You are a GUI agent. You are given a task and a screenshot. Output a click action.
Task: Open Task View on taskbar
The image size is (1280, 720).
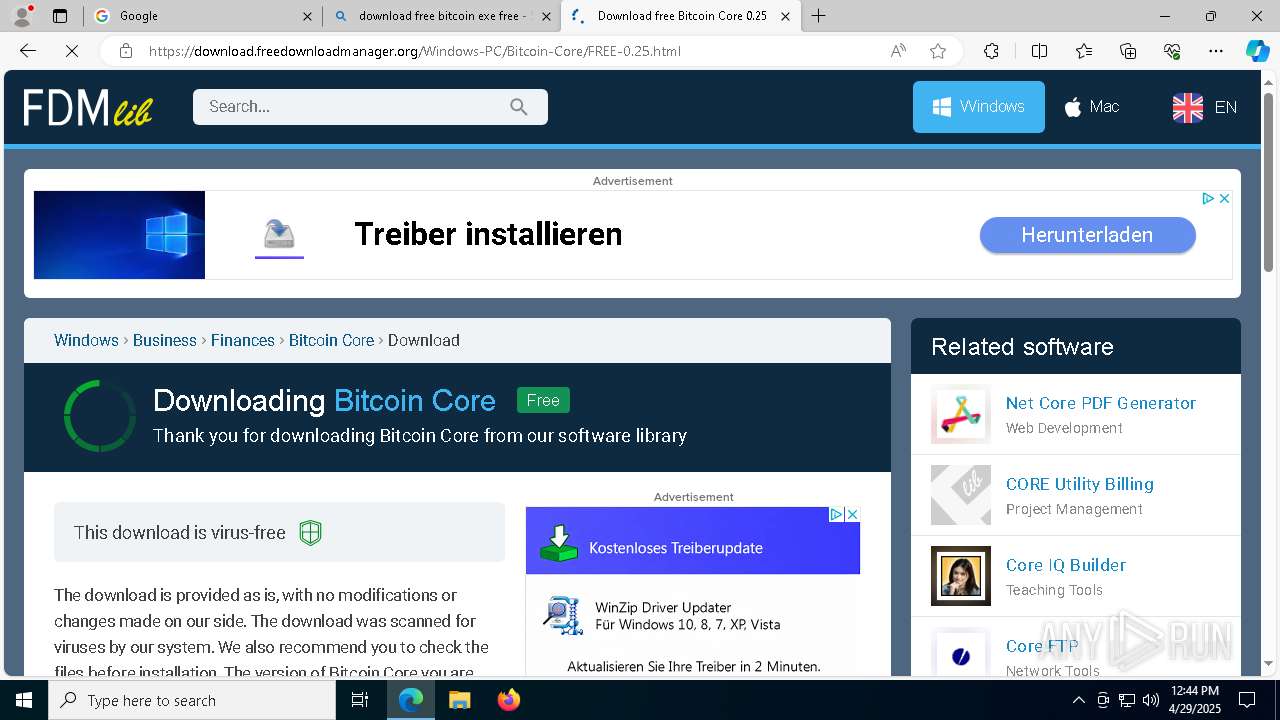point(360,700)
